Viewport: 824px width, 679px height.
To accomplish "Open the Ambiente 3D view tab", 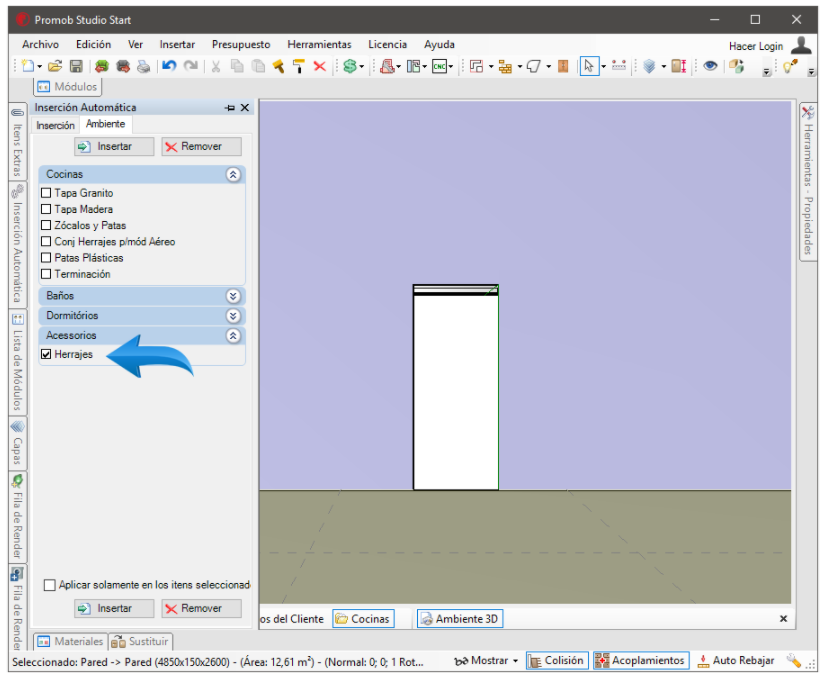I will pyautogui.click(x=460, y=619).
